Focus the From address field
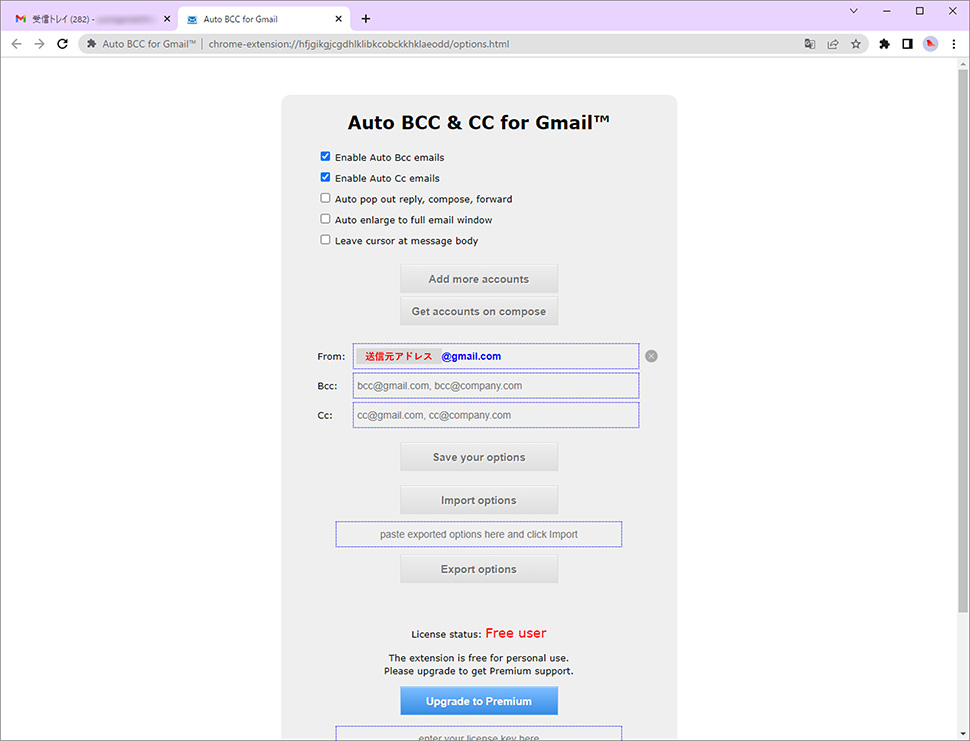Screen dimensions: 970x741 tap(496, 356)
